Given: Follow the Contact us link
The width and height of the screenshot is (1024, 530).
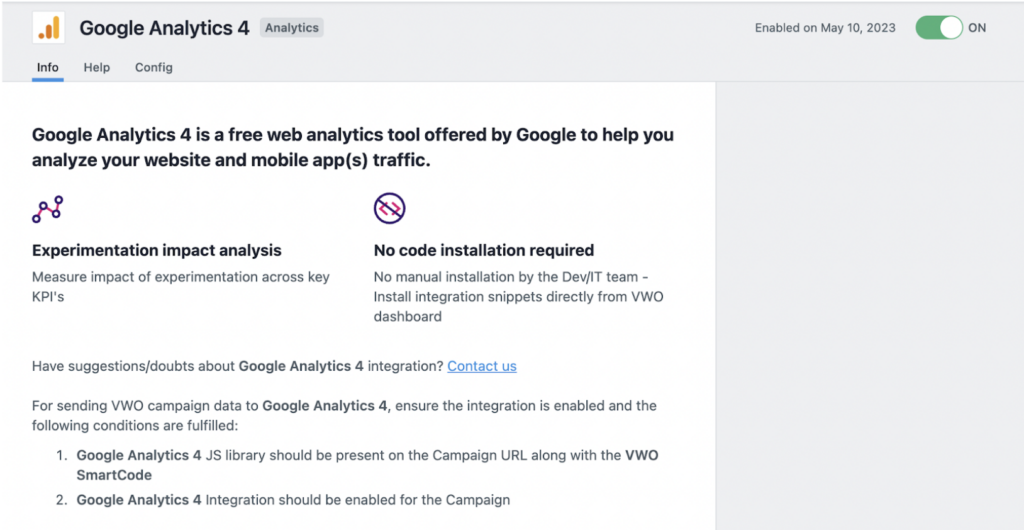Looking at the screenshot, I should click(x=482, y=366).
